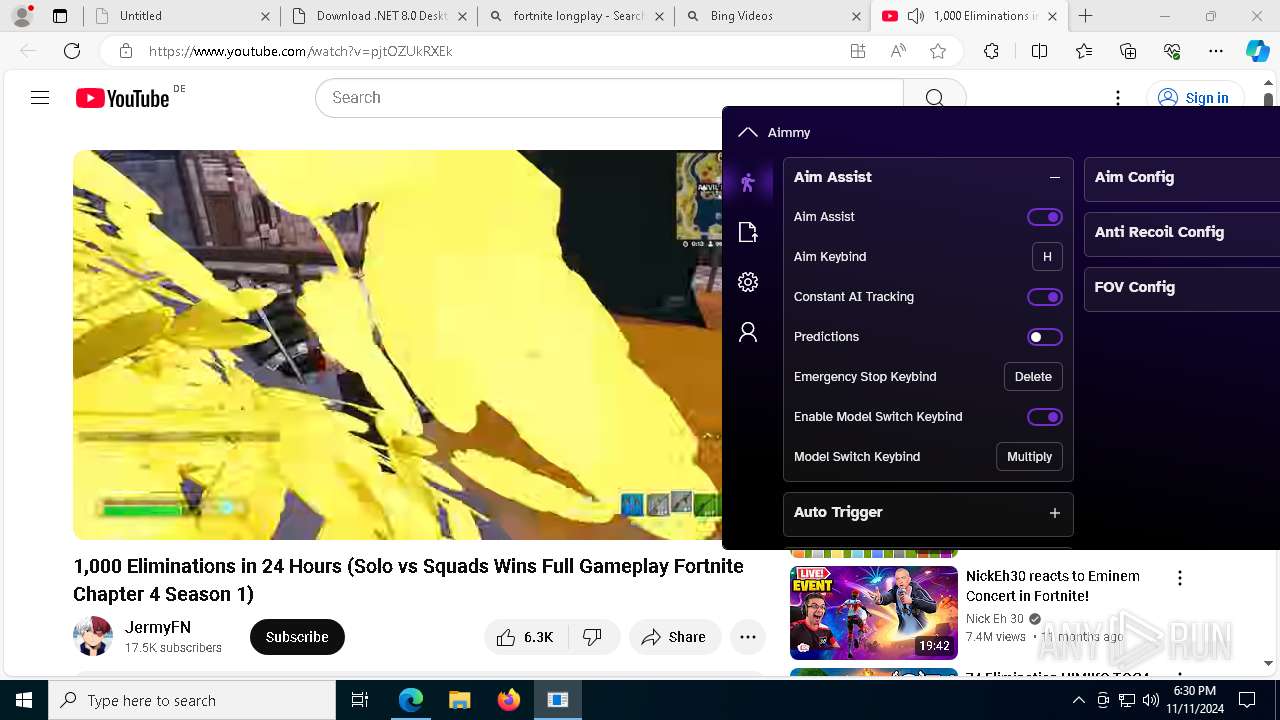The height and width of the screenshot is (720, 1280).
Task: Open the notification center on taskbar
Action: click(1247, 700)
